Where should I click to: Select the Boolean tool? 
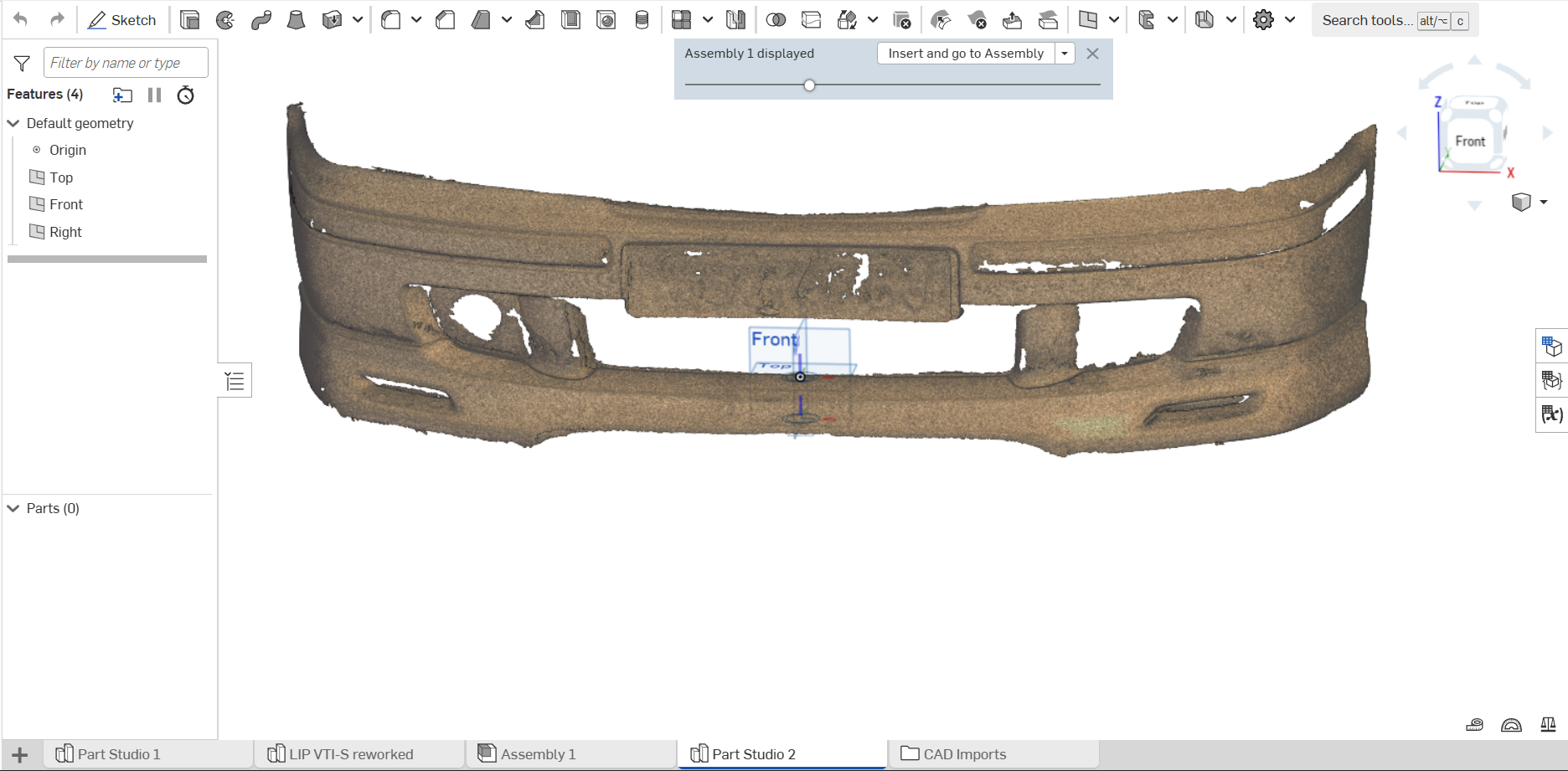pos(776,20)
